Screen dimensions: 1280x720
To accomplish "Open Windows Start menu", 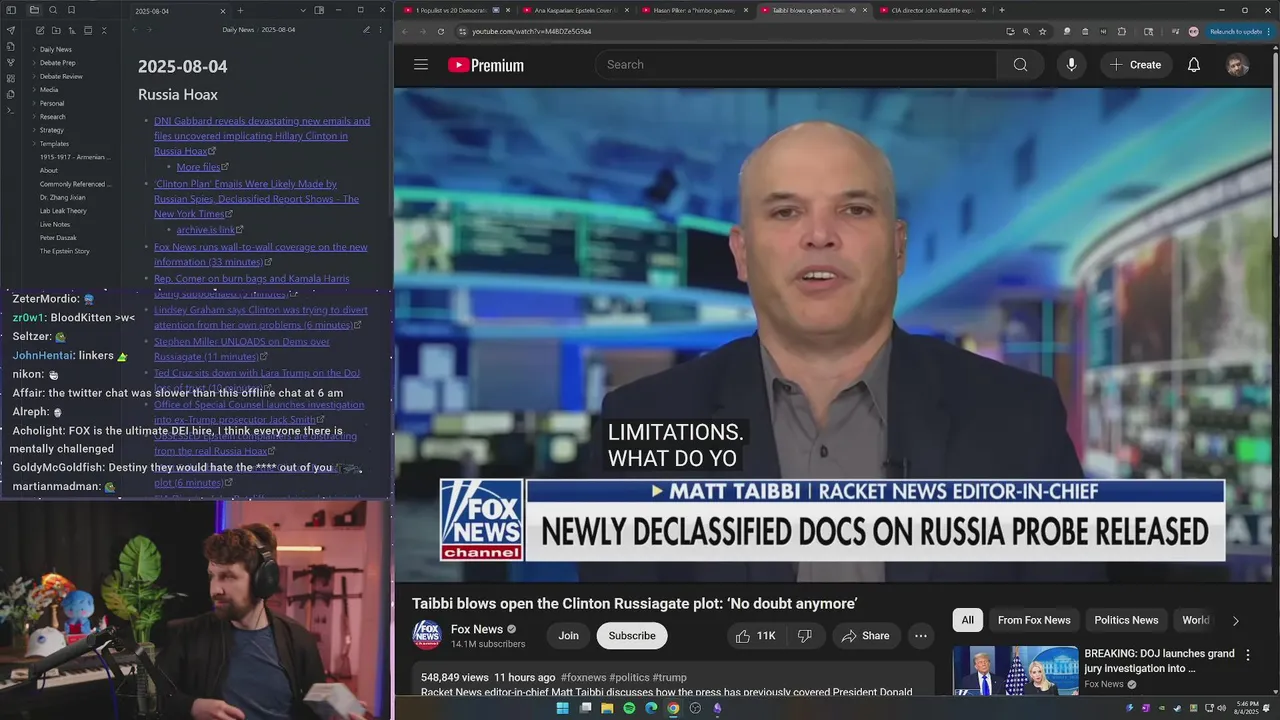I will (x=563, y=708).
